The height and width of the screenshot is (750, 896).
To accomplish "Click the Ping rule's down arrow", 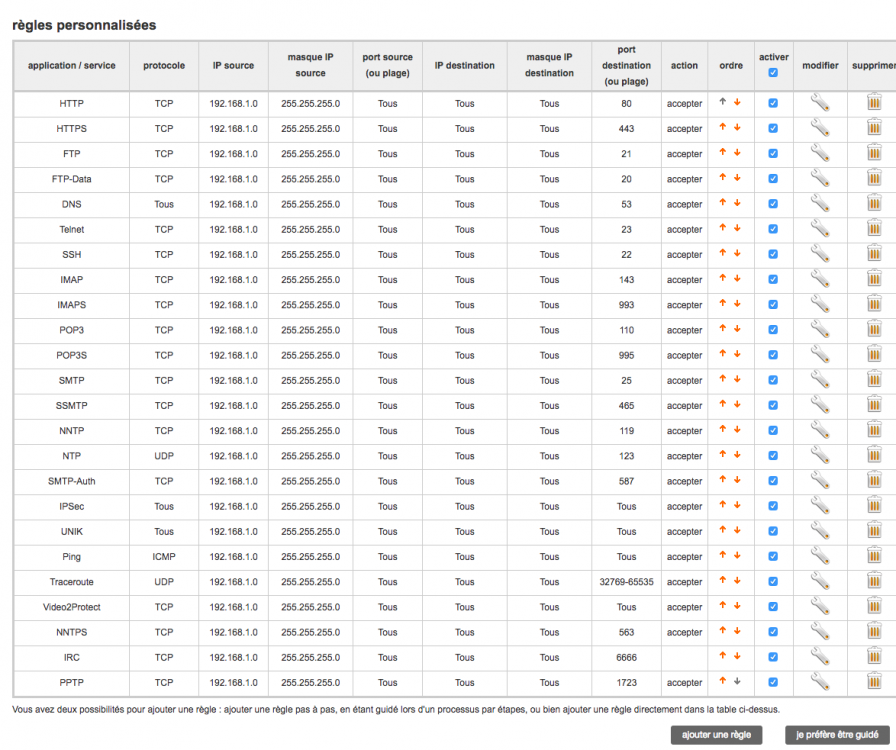I will click(x=737, y=556).
